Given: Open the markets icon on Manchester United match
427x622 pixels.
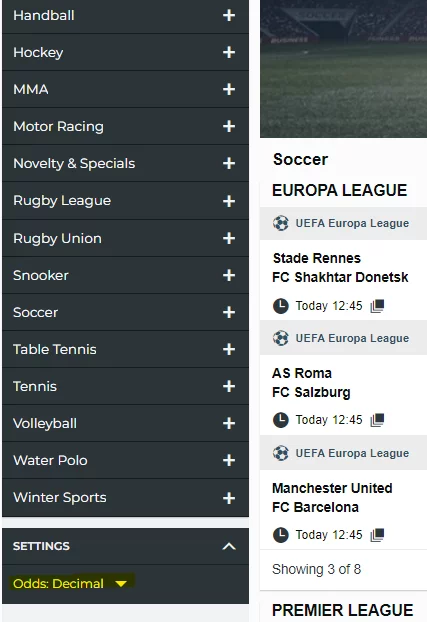Looking at the screenshot, I should [x=377, y=535].
